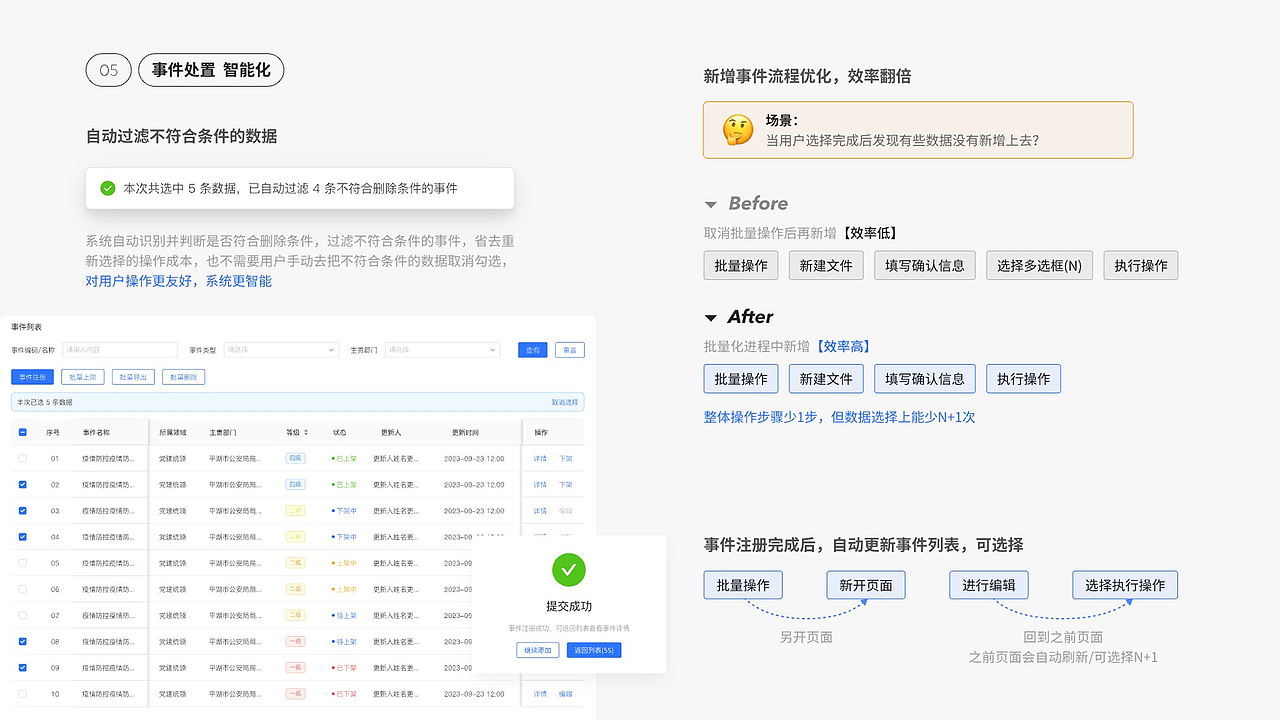
Task: Click the 新开页面 step box
Action: click(x=866, y=585)
